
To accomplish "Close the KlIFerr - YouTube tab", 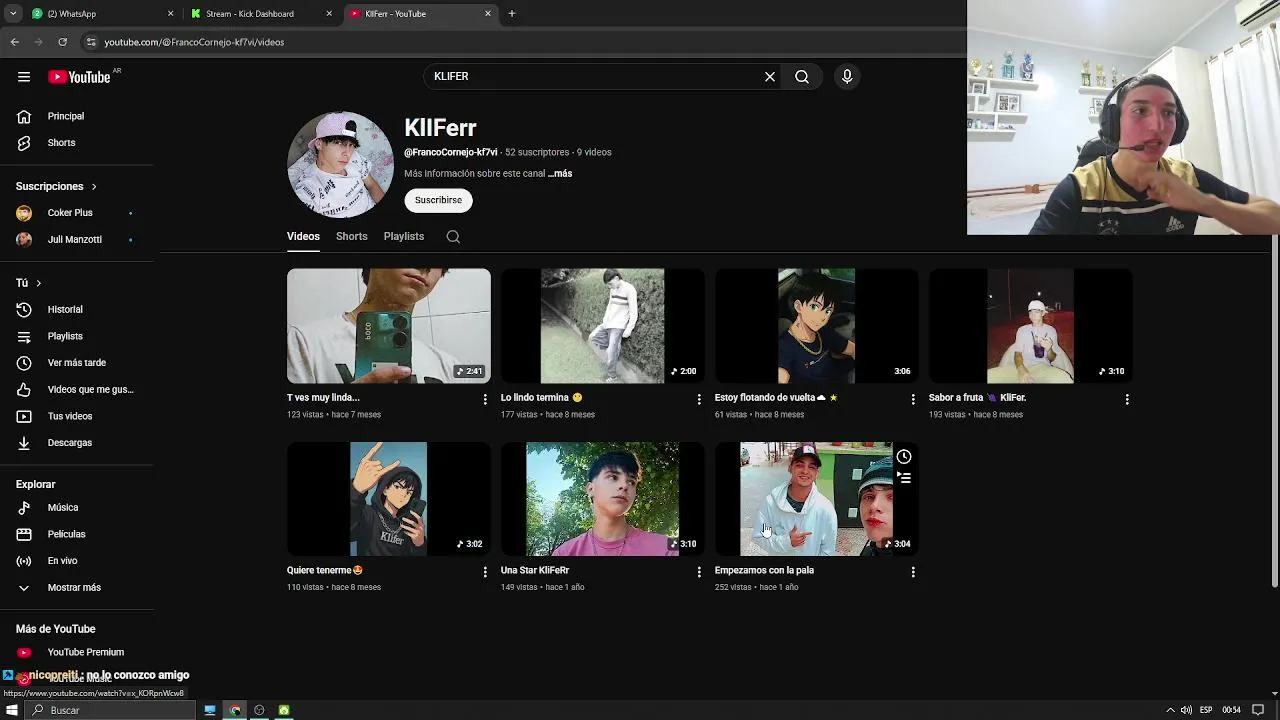I will click(x=488, y=14).
